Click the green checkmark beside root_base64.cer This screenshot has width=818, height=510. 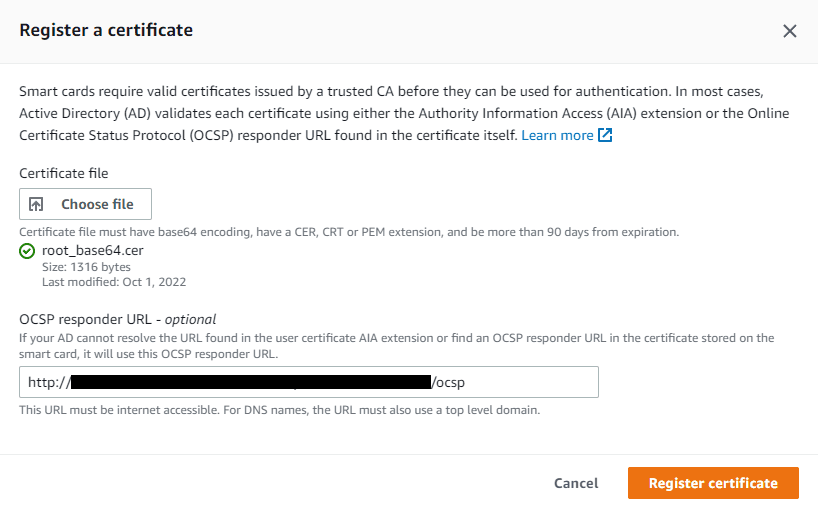(x=27, y=251)
